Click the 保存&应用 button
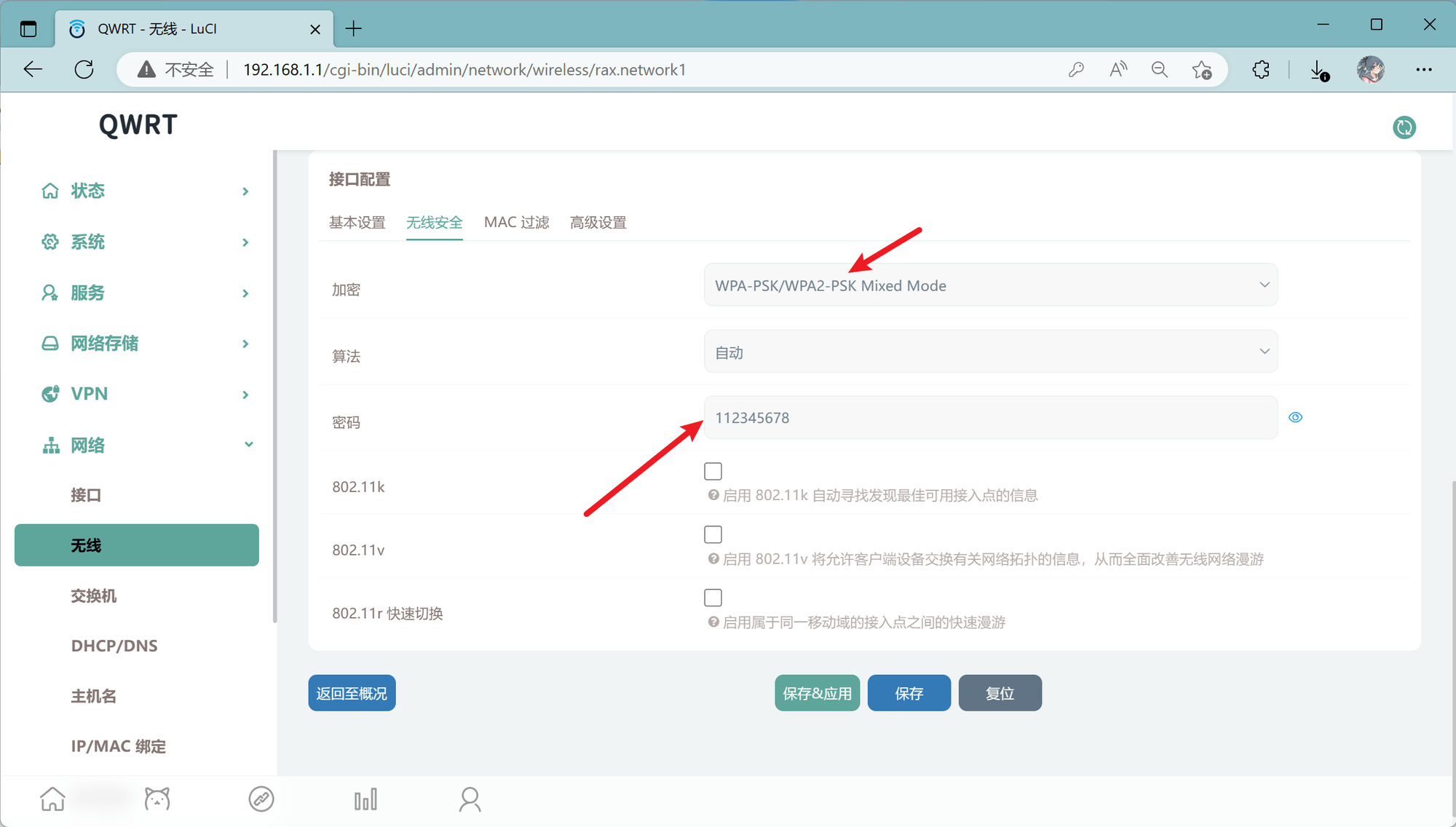The height and width of the screenshot is (827, 1456). pyautogui.click(x=816, y=693)
